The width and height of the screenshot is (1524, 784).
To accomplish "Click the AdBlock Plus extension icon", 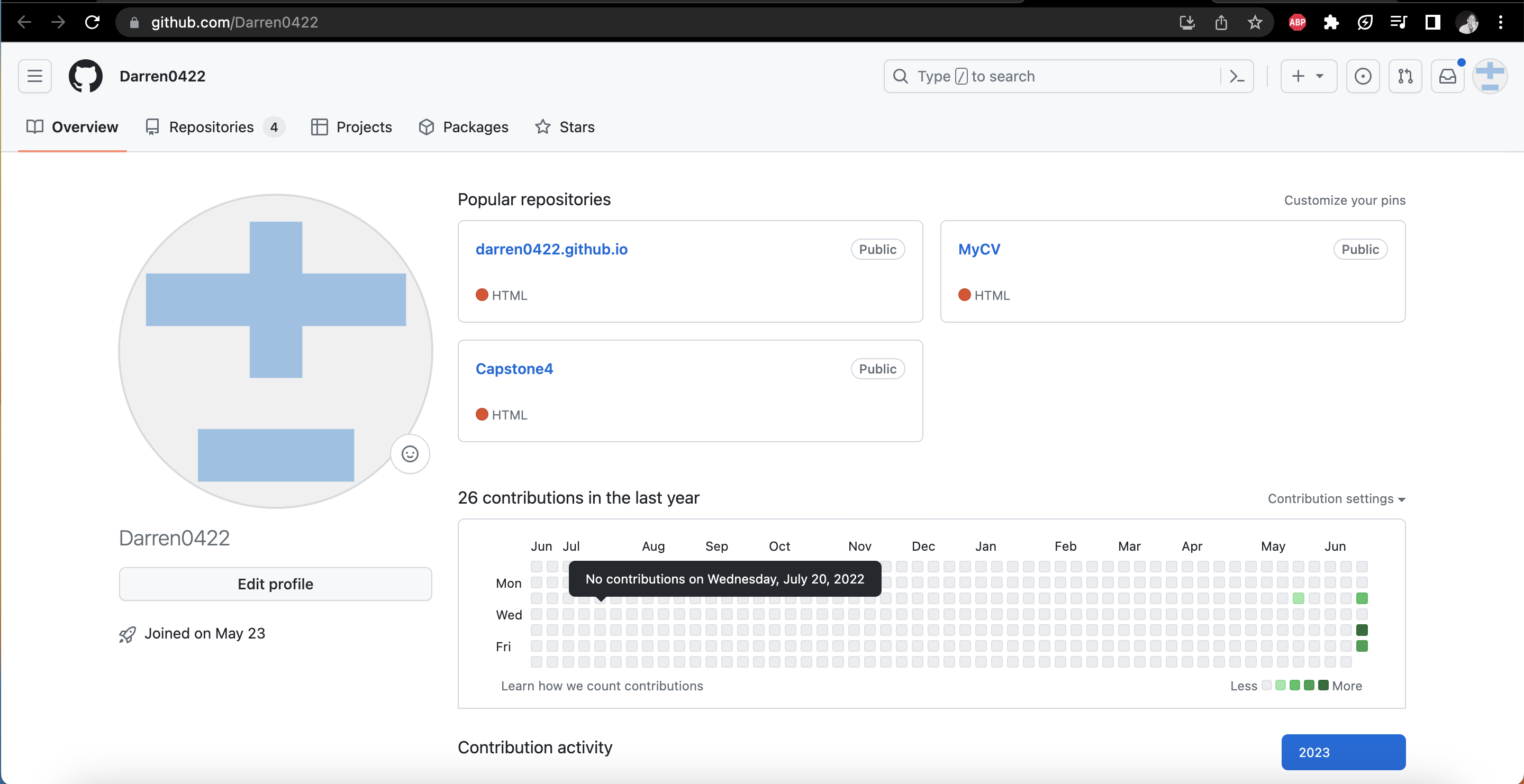I will pyautogui.click(x=1297, y=22).
